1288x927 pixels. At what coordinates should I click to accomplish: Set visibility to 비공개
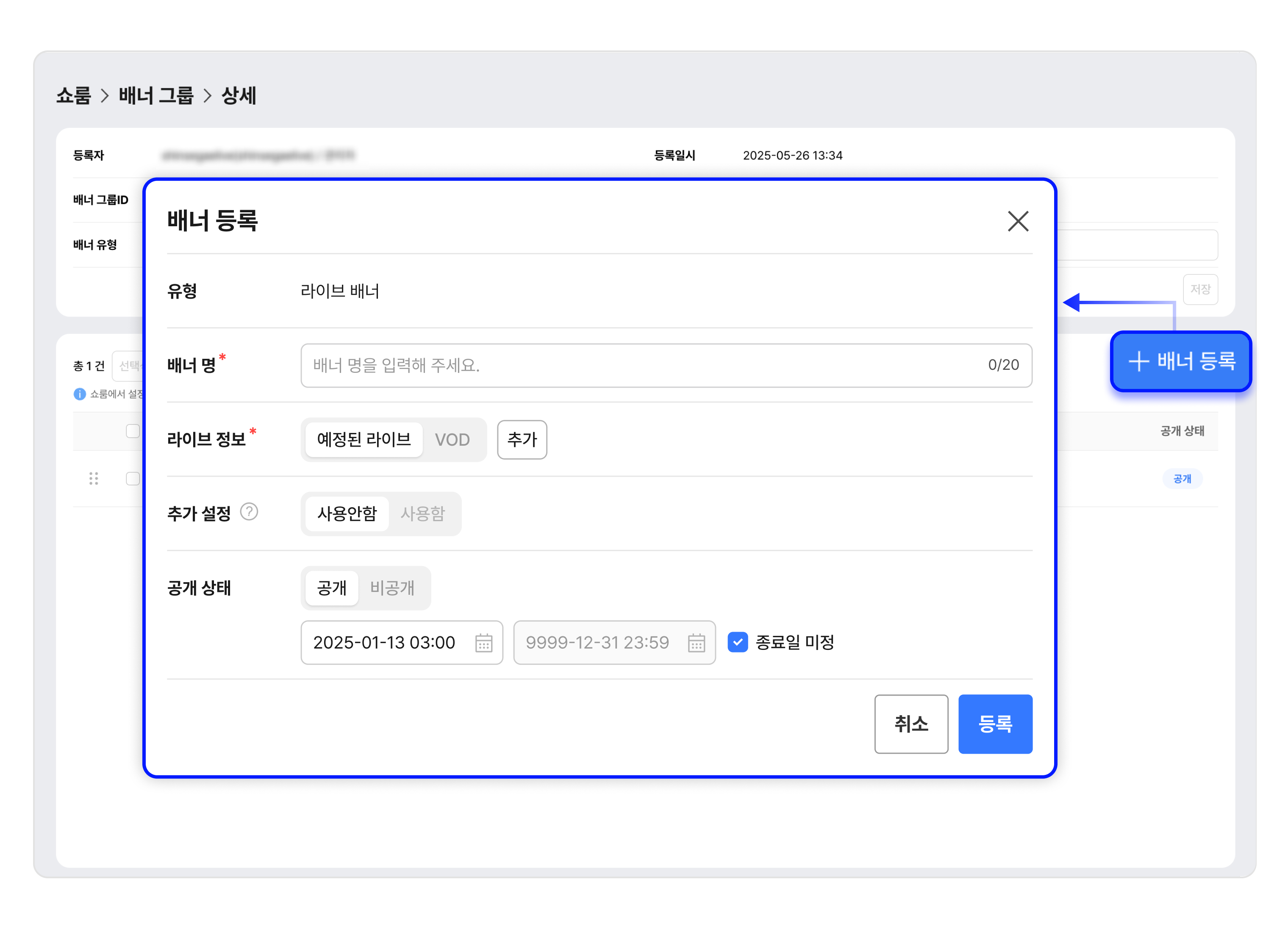pyautogui.click(x=392, y=587)
